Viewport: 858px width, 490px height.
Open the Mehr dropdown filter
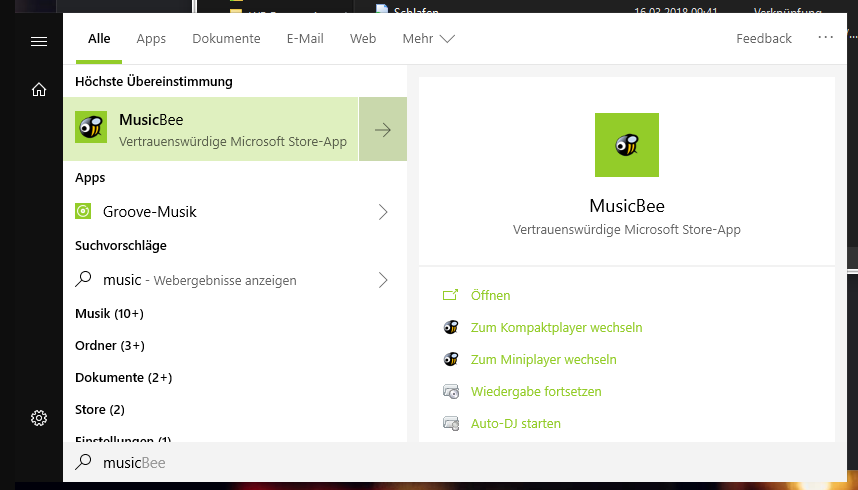coord(428,39)
